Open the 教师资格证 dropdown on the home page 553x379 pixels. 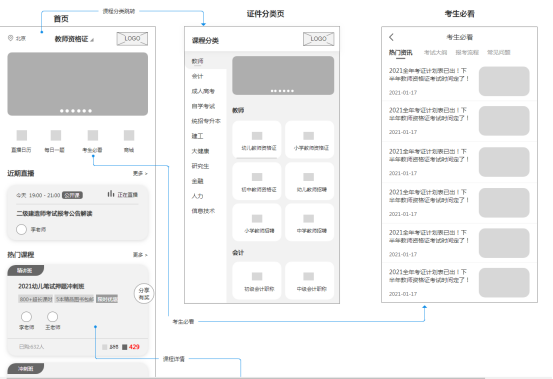click(74, 39)
